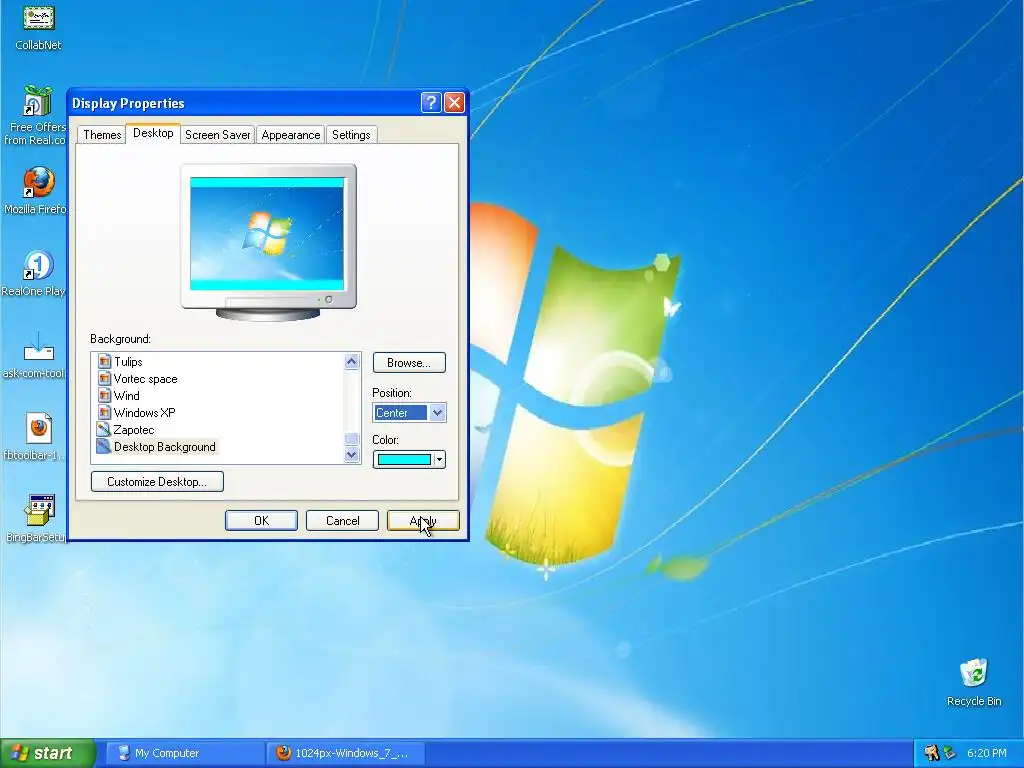Click the first system tray icon
Screen dimensions: 1024x768
click(931, 753)
